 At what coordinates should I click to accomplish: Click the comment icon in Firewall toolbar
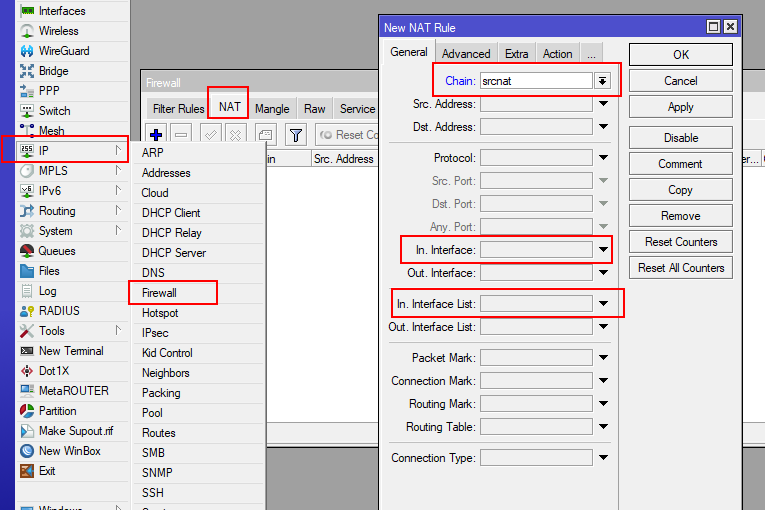tap(265, 134)
